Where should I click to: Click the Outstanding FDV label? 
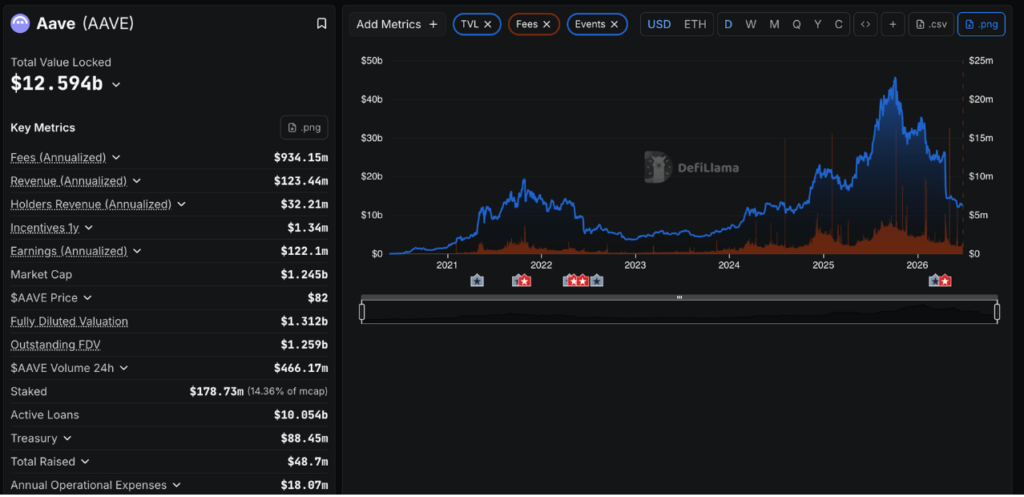pos(56,345)
